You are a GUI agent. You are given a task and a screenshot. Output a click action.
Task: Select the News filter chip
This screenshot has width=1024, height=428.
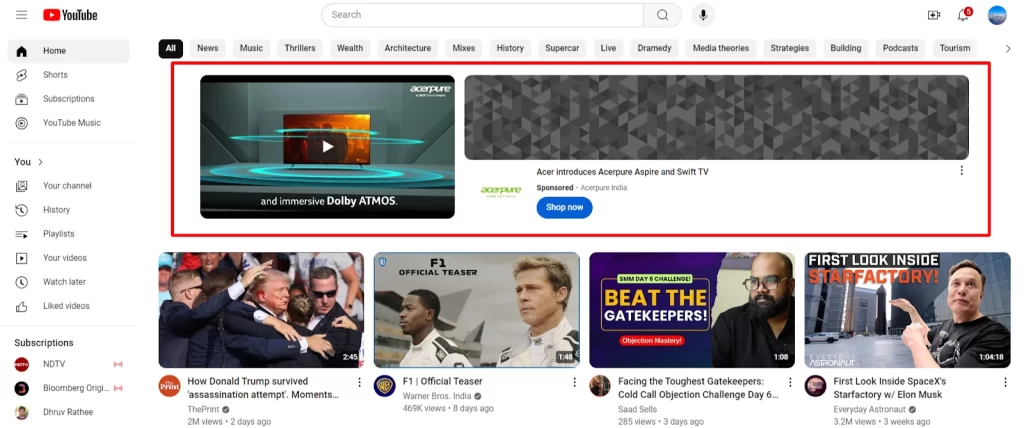(x=208, y=48)
